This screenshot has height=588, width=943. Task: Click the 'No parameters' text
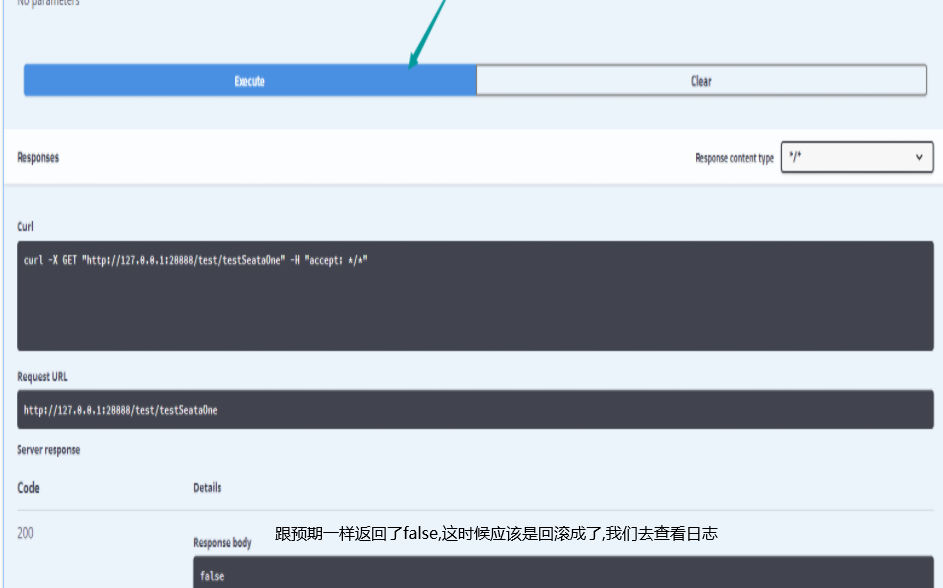click(48, 3)
